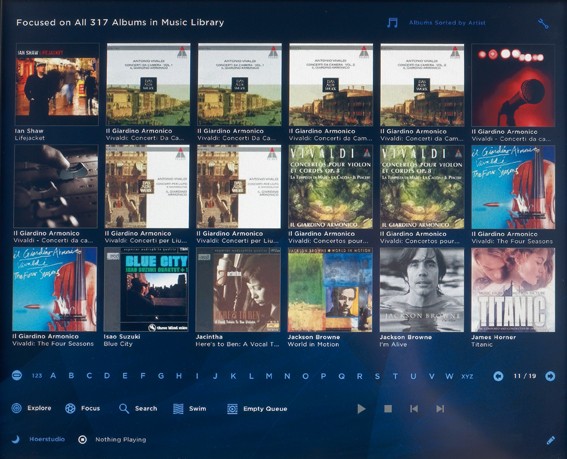This screenshot has height=459, width=567.
Task: Click the 'Isao Suzuki' artist name
Action: [122, 336]
